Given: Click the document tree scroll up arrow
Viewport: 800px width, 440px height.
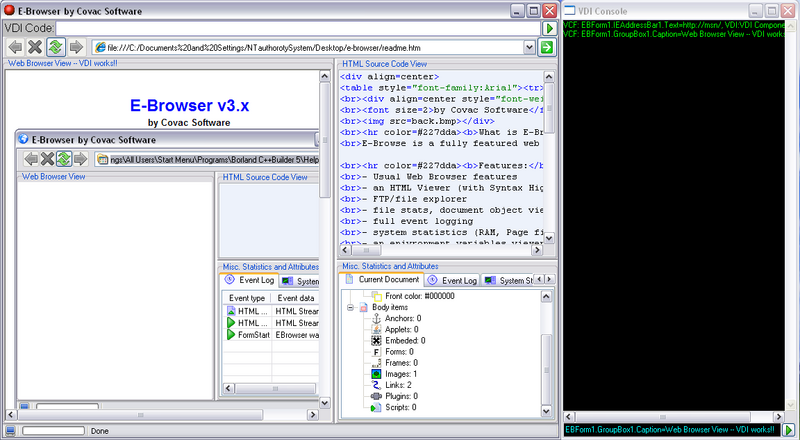Looking at the screenshot, I should click(546, 297).
